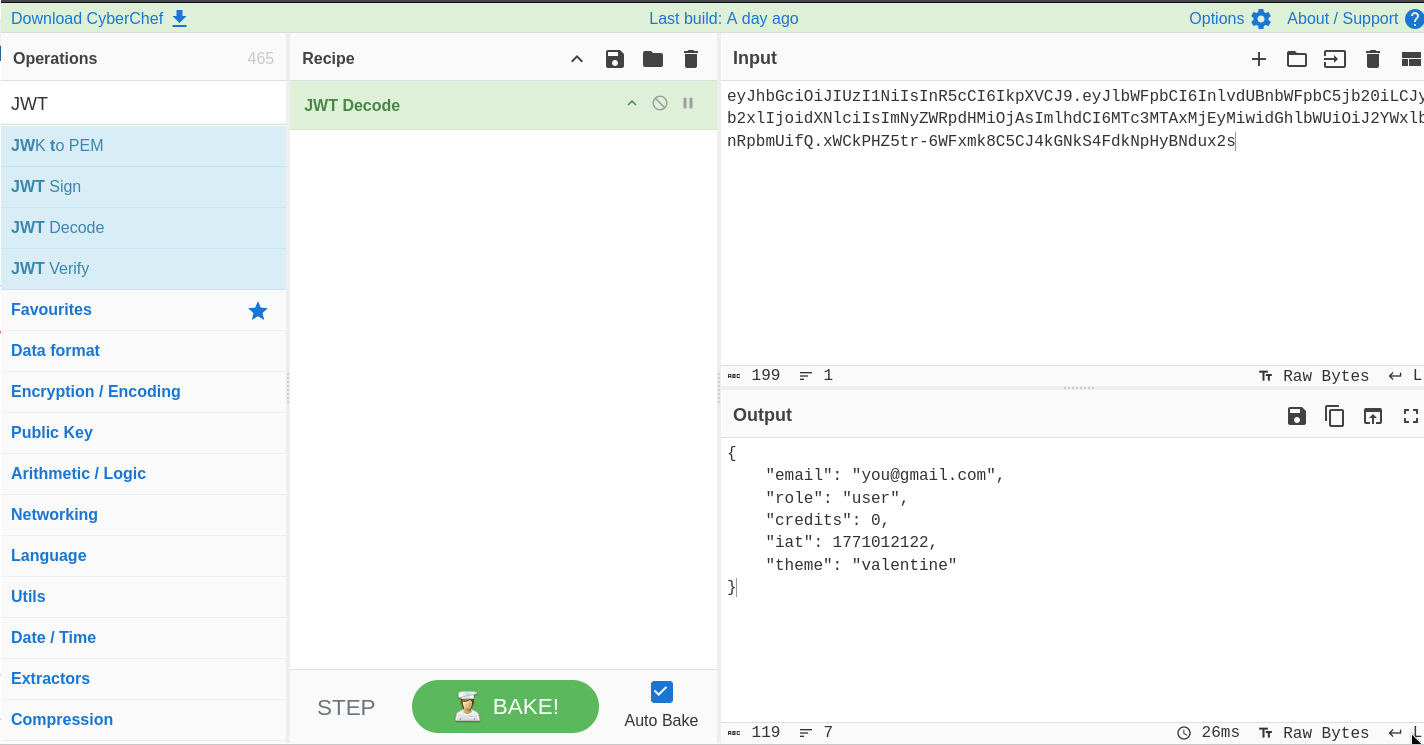Image resolution: width=1424 pixels, height=745 pixels.
Task: Add a new input tab
Action: click(x=1259, y=59)
